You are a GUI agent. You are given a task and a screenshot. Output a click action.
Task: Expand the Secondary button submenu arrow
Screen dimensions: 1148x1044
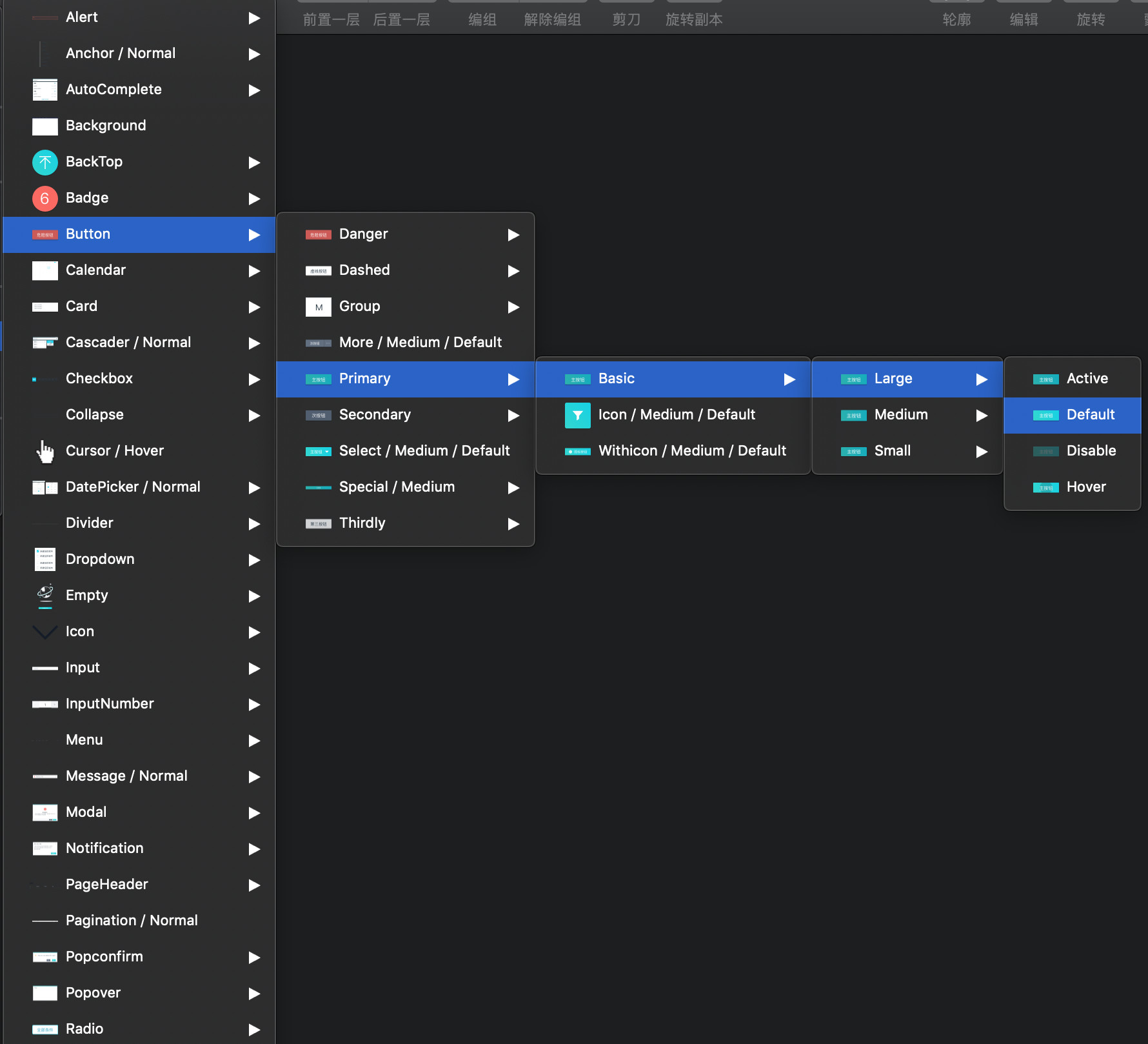pyautogui.click(x=513, y=415)
